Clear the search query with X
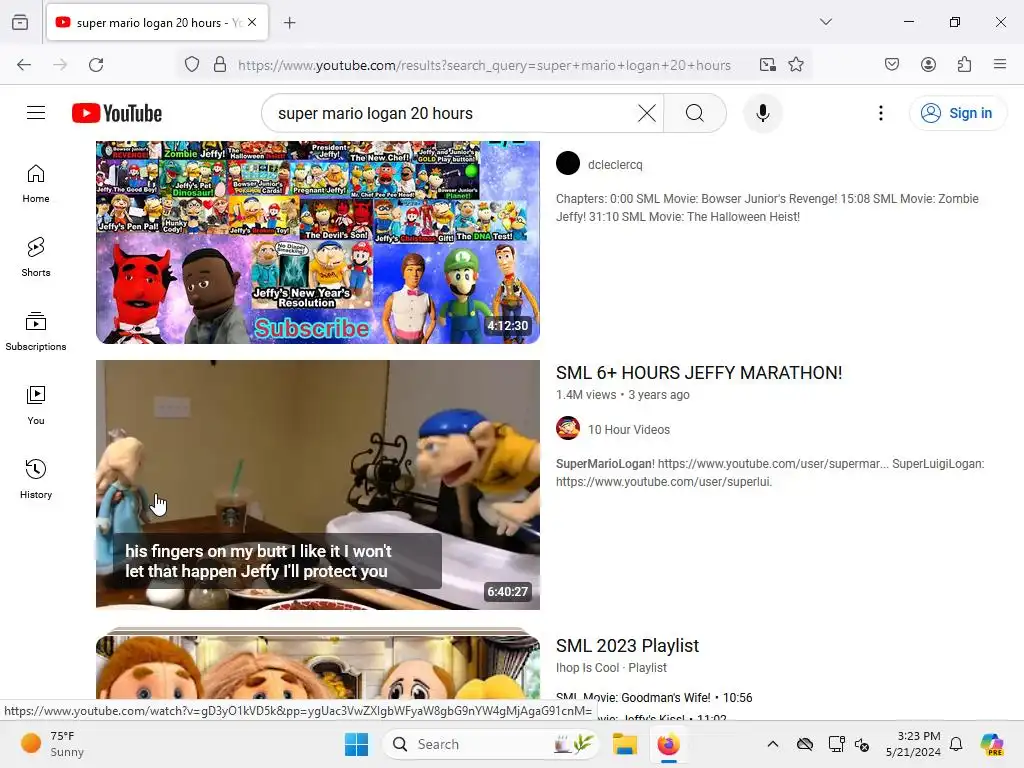 (x=647, y=113)
